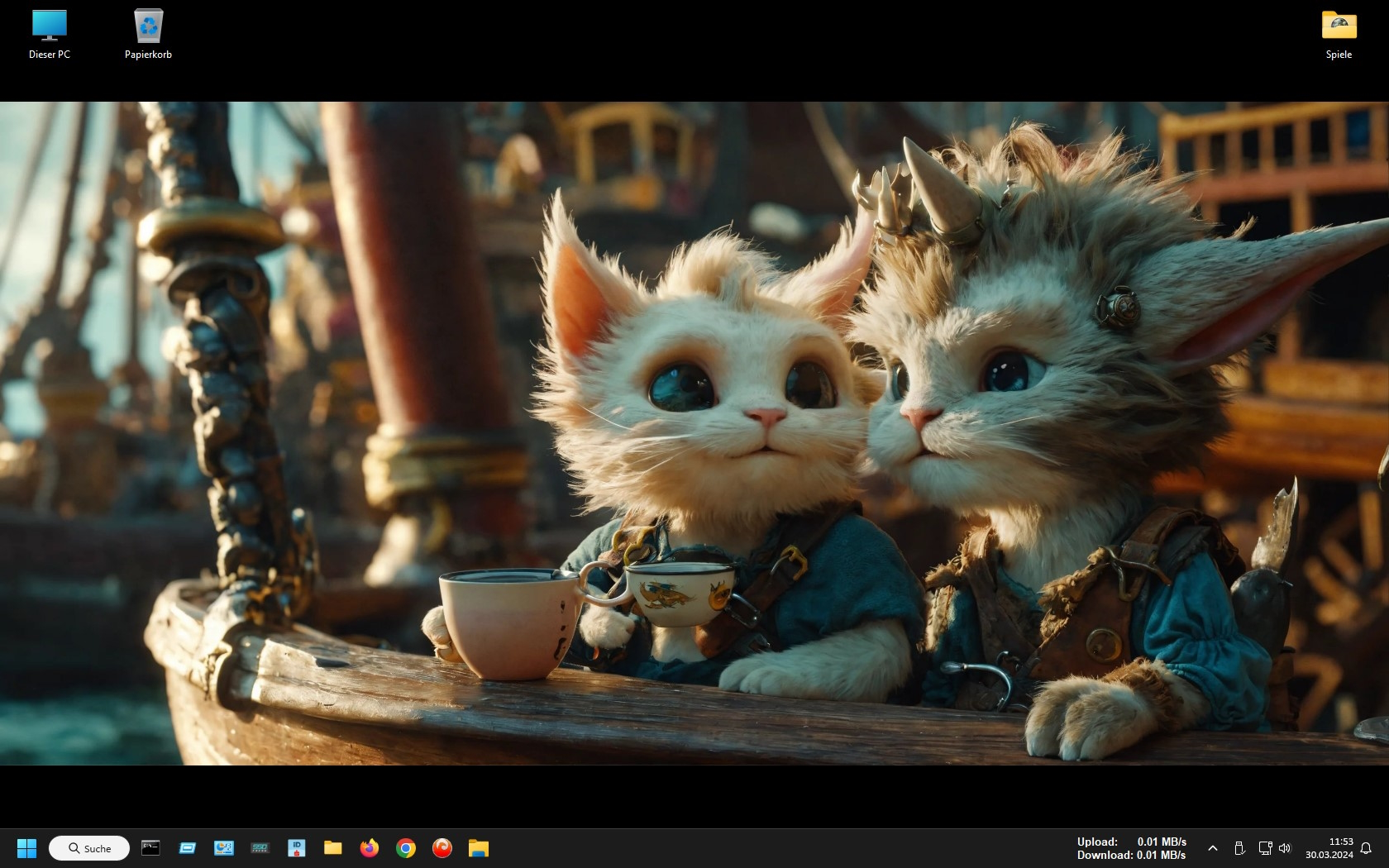
Task: Open the blue window app next to command prompt
Action: click(188, 847)
